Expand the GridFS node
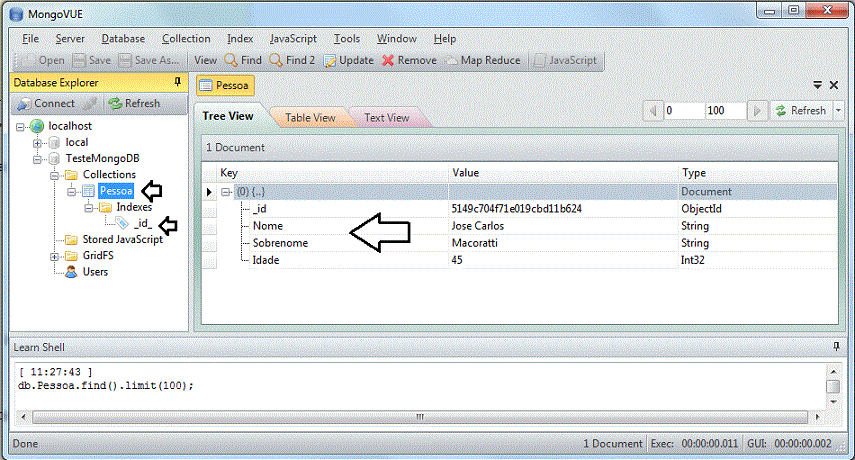Screen dimensions: 855x460 55,257
